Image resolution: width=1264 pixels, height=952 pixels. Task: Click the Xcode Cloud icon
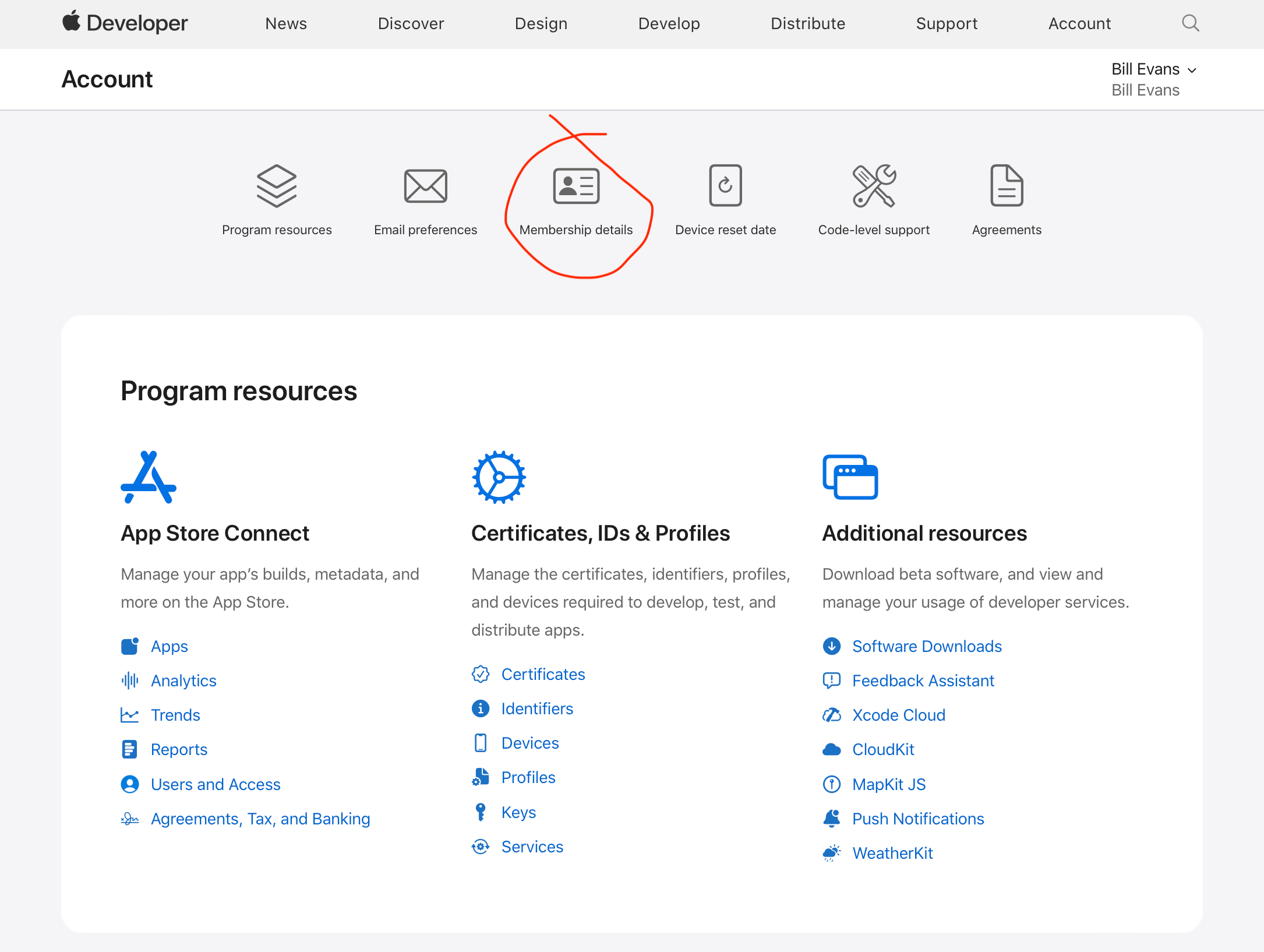coord(832,715)
